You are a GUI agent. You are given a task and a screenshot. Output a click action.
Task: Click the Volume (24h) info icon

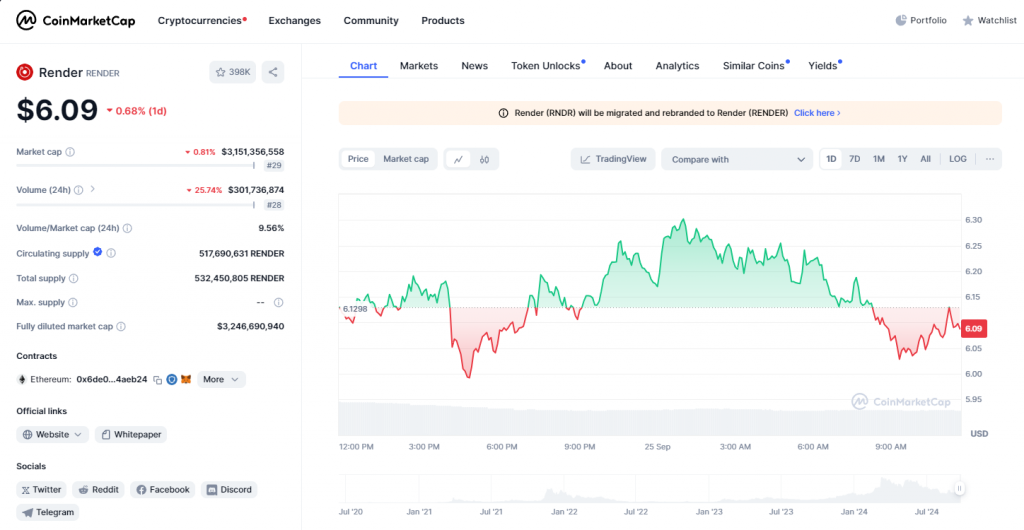click(78, 190)
